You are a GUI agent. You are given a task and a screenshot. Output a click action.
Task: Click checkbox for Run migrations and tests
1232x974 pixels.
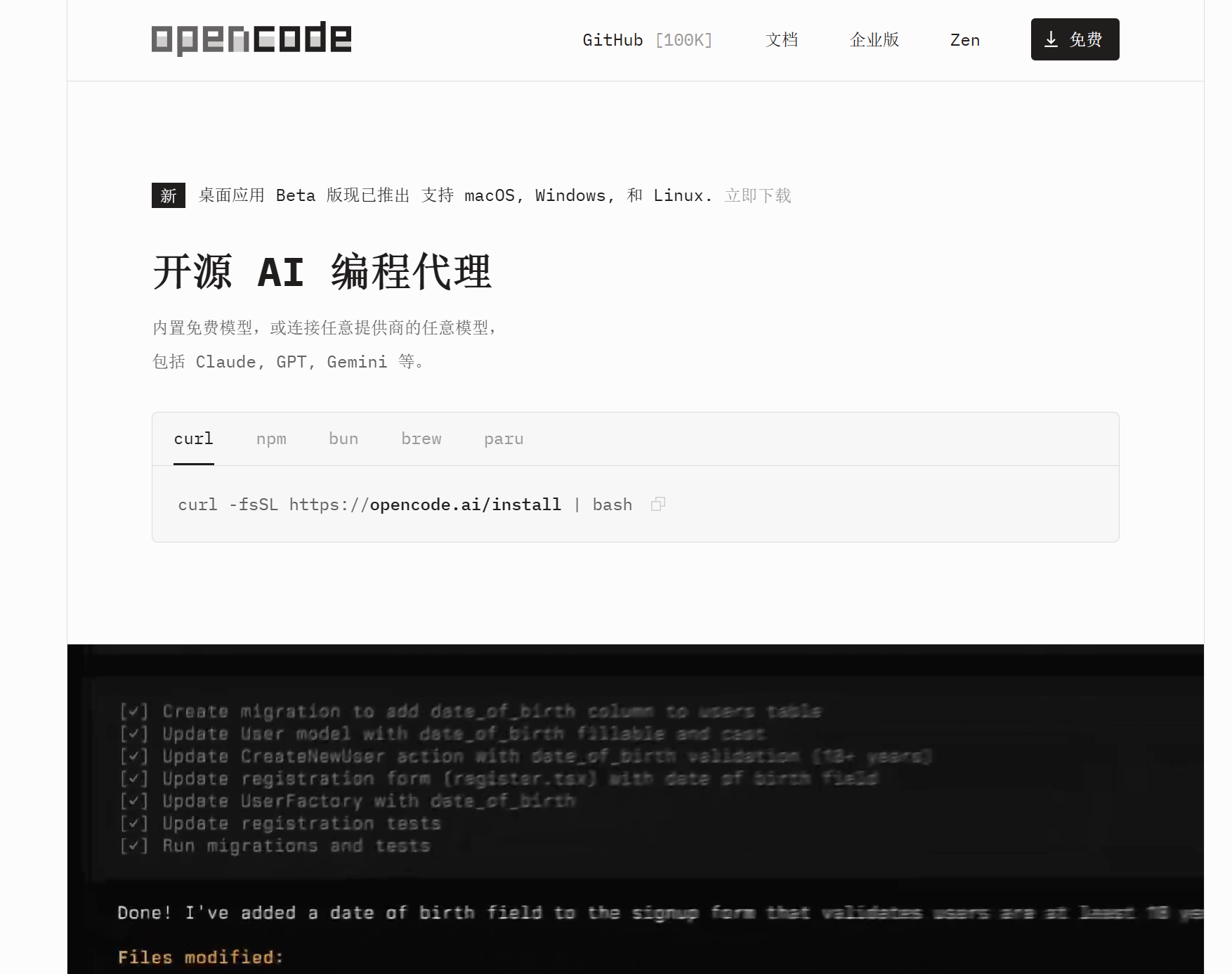coord(133,845)
